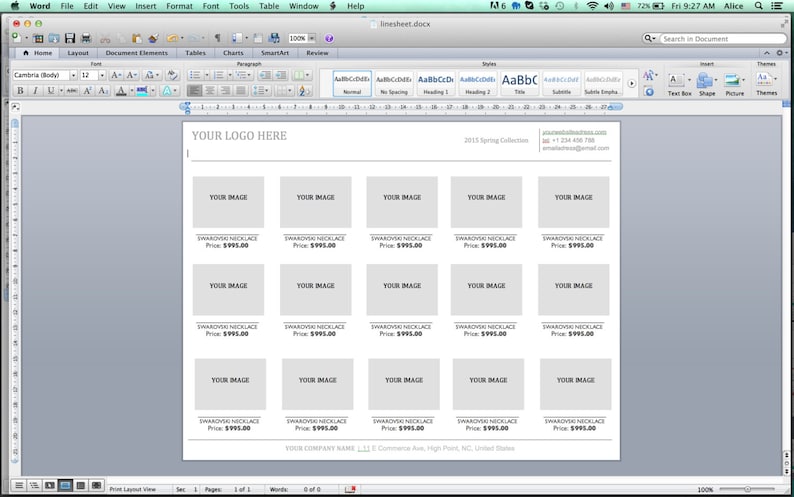Decrease font size with A down button
794x497 pixels.
point(132,75)
